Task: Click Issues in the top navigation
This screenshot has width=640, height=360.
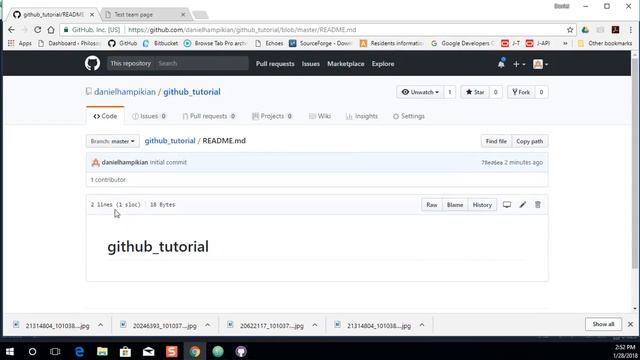Action: click(311, 64)
